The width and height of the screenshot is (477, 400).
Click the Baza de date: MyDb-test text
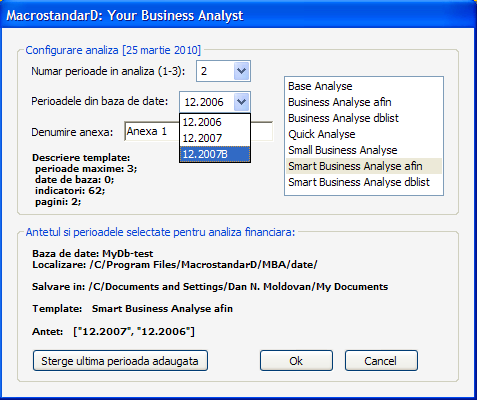[93, 254]
